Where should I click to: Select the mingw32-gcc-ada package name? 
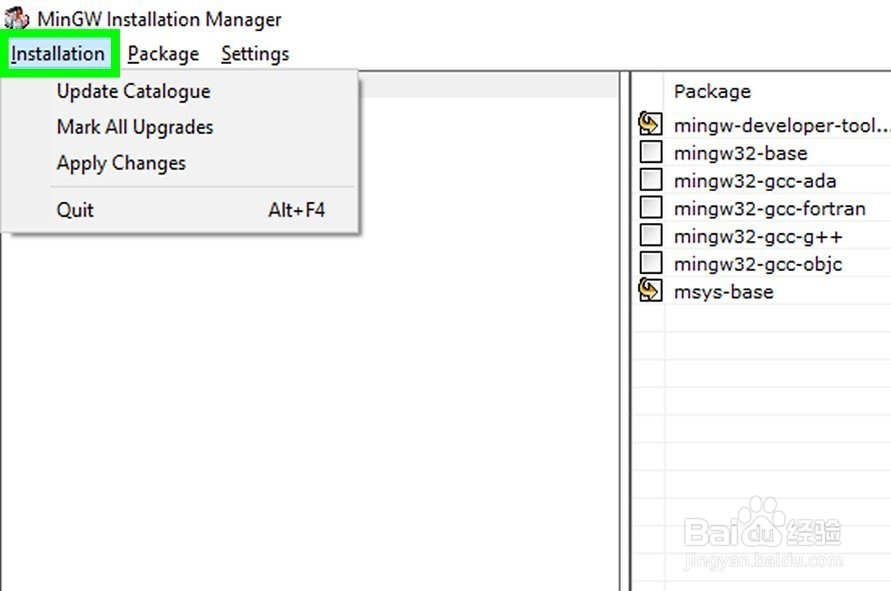coord(755,181)
